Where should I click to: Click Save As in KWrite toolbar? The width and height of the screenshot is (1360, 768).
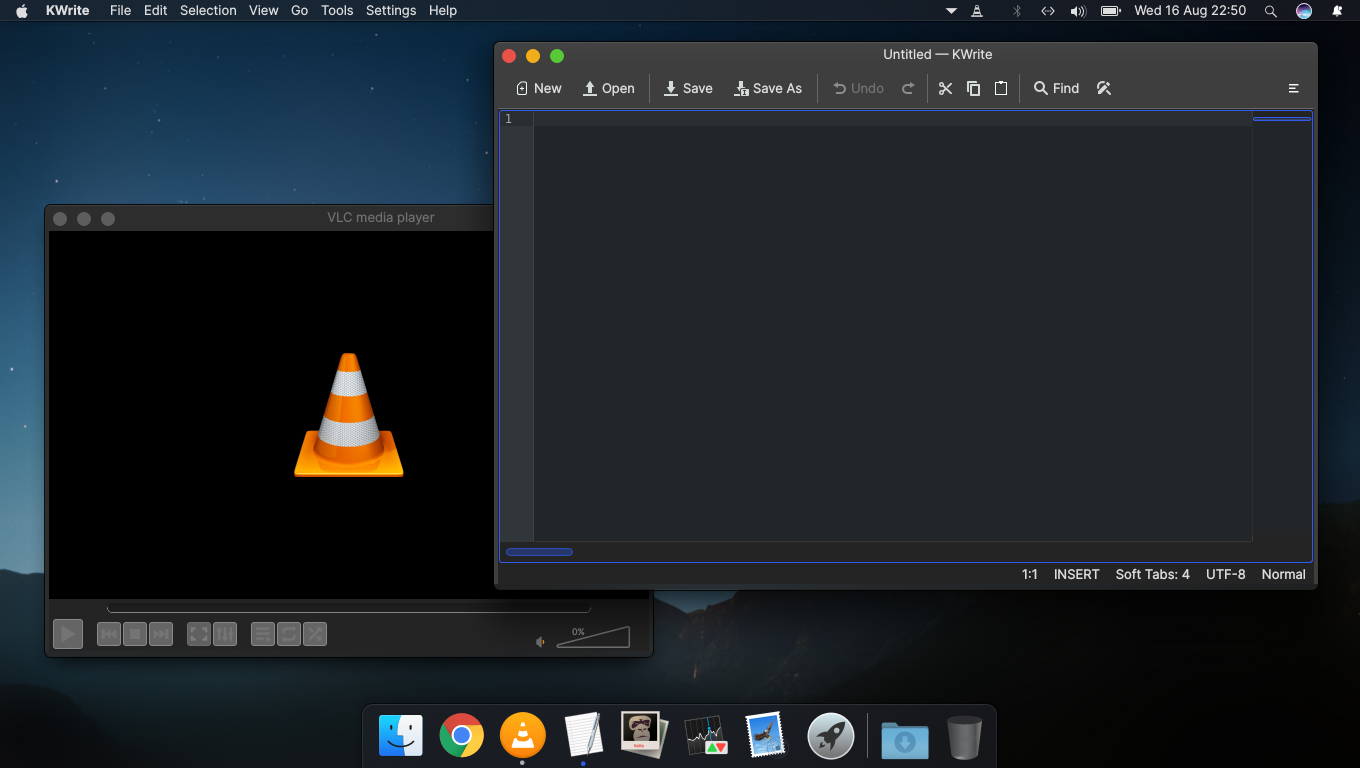[768, 88]
